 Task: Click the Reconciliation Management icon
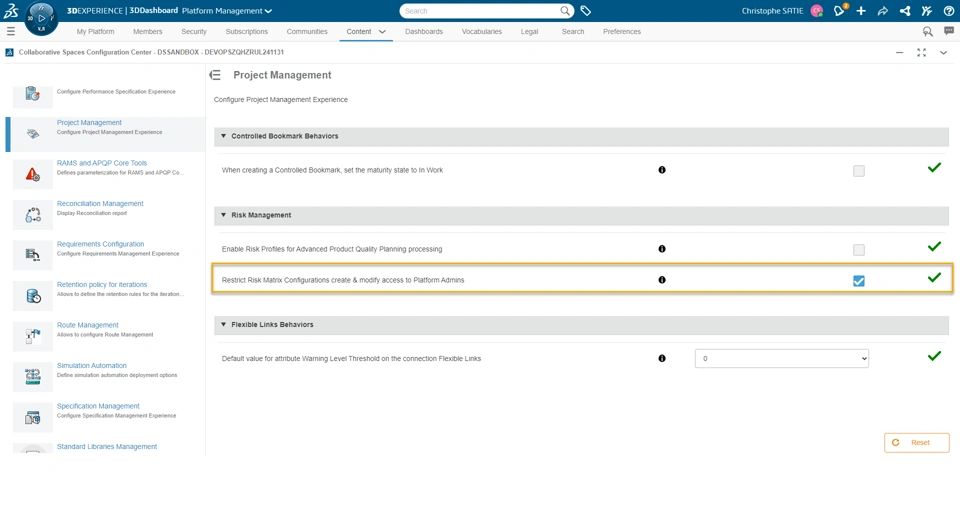[x=32, y=215]
